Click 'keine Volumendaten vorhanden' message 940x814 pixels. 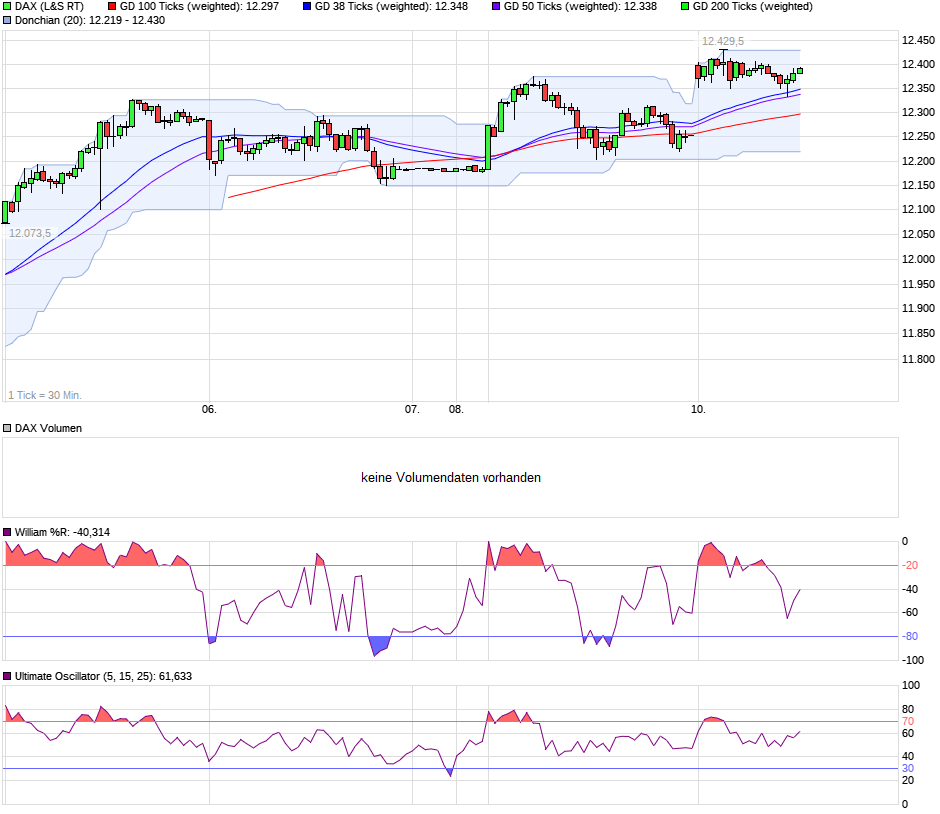point(451,478)
